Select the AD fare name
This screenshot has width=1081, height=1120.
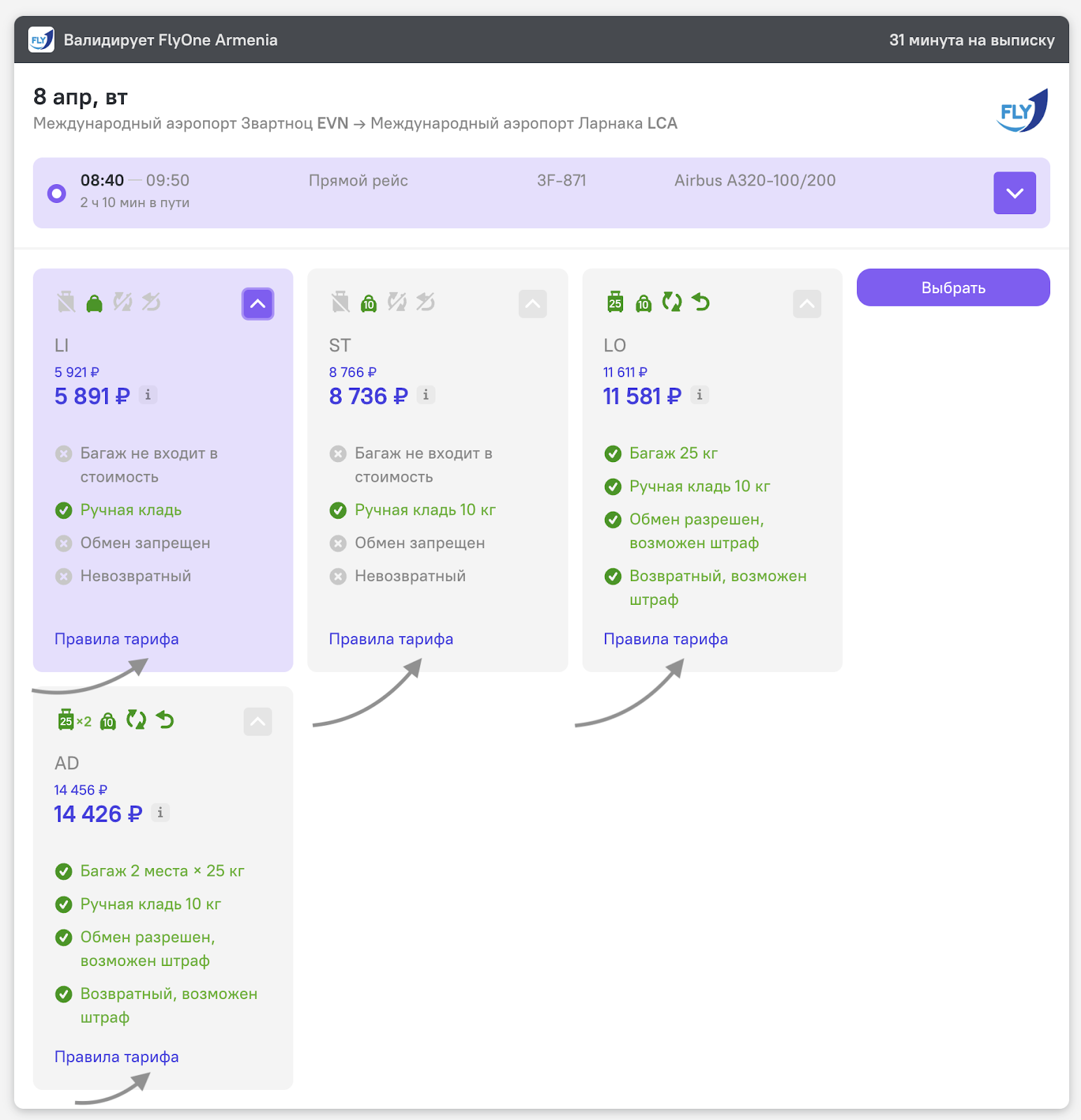(67, 764)
